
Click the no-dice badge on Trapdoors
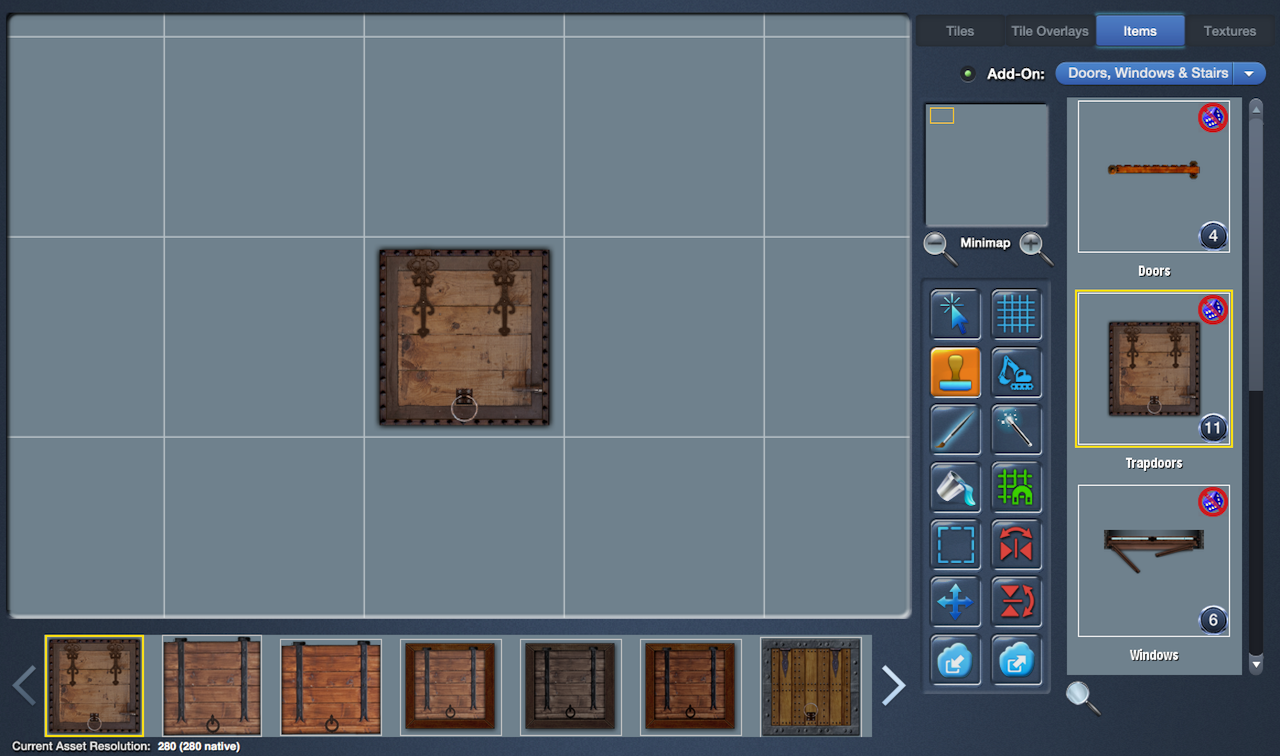pos(1212,310)
